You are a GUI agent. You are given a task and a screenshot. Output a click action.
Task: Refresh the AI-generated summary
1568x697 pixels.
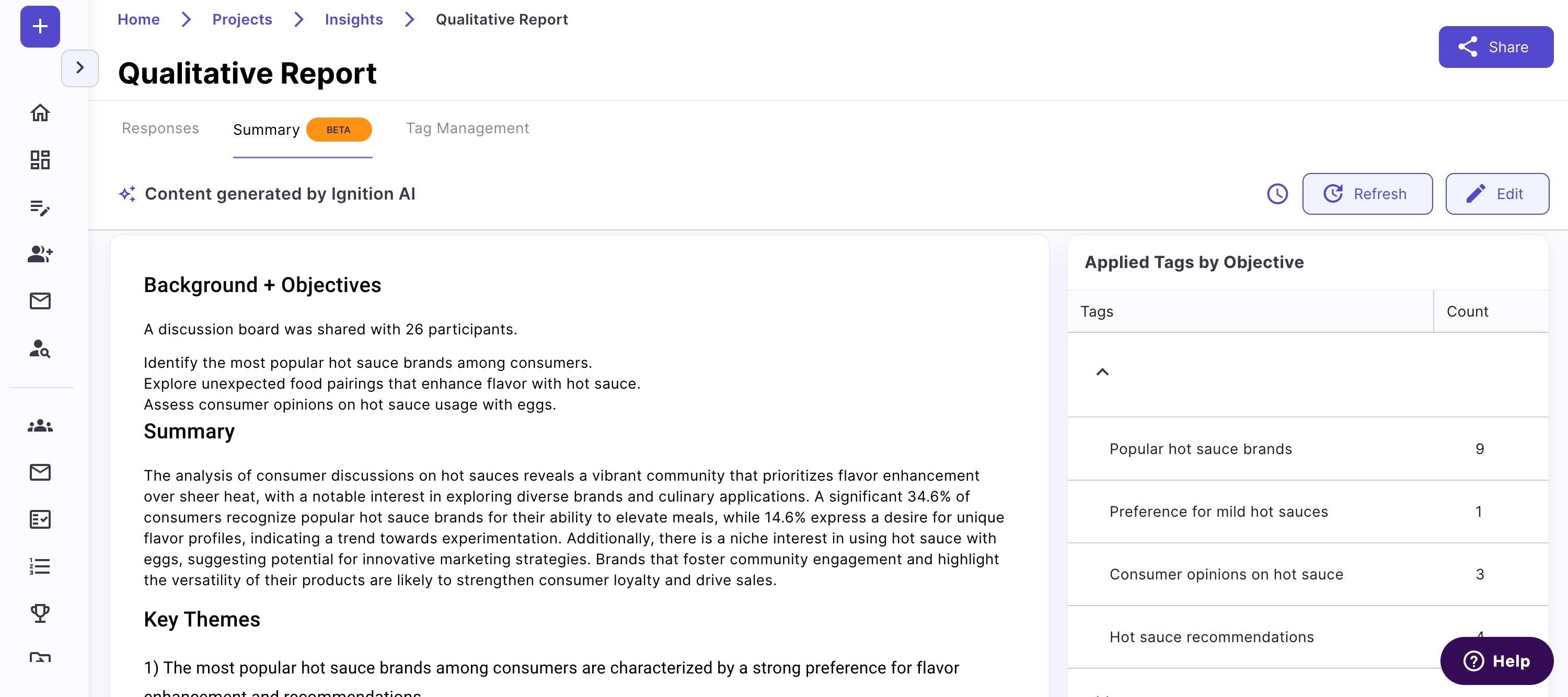1367,193
